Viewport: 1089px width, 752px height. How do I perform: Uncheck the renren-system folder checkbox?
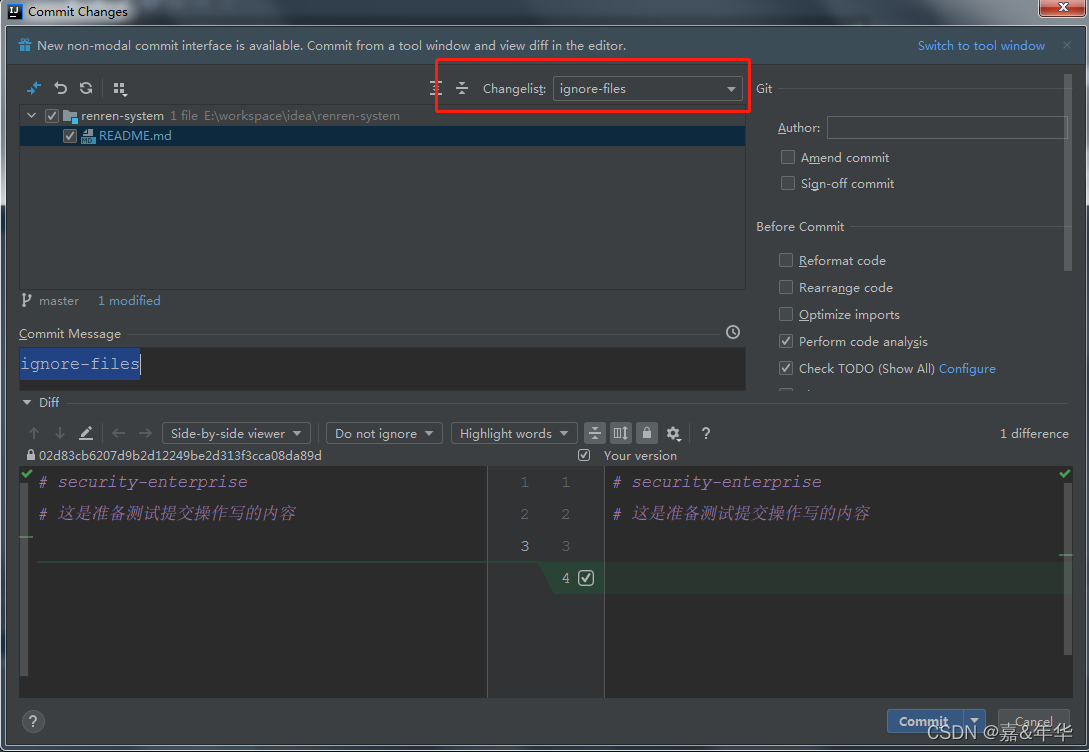(x=51, y=115)
